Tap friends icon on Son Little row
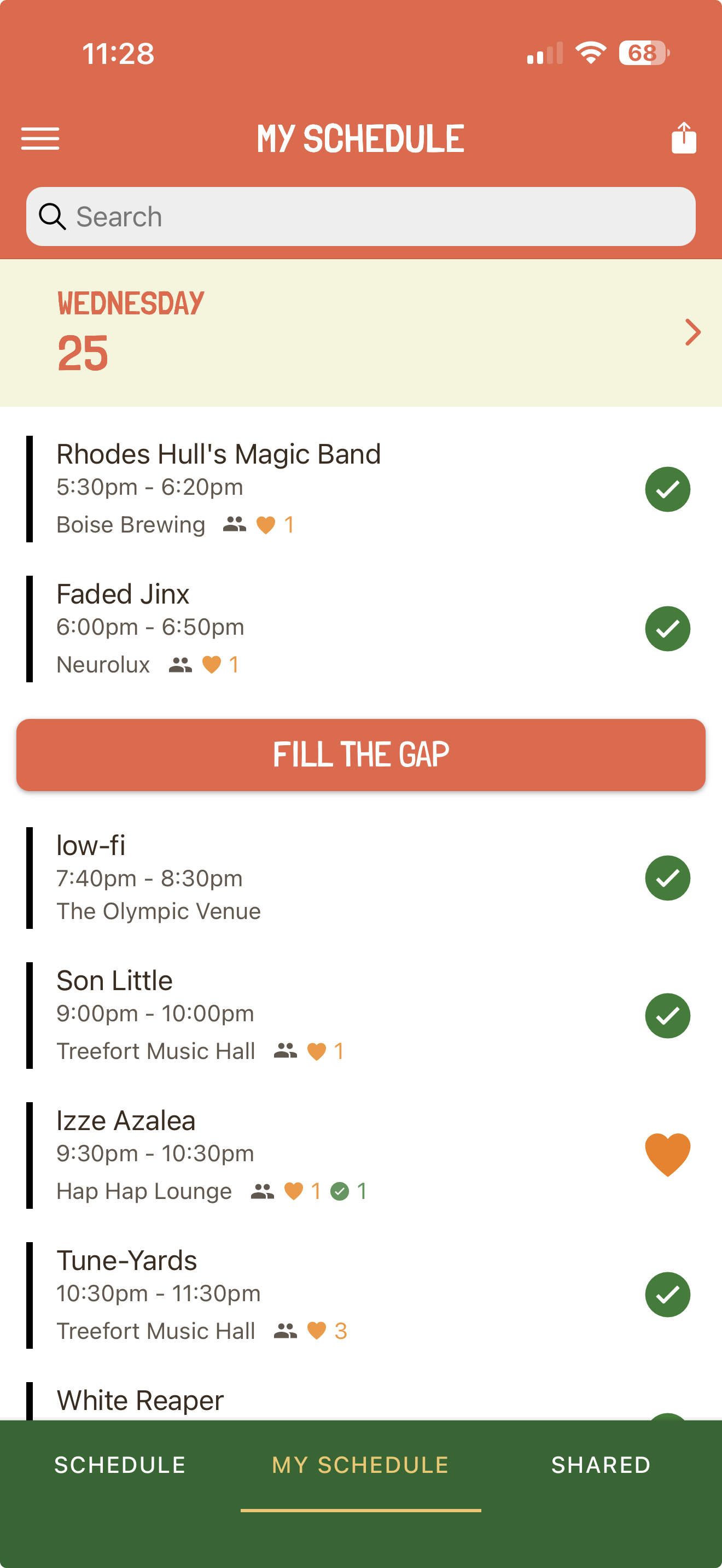722x1568 pixels. click(285, 1051)
